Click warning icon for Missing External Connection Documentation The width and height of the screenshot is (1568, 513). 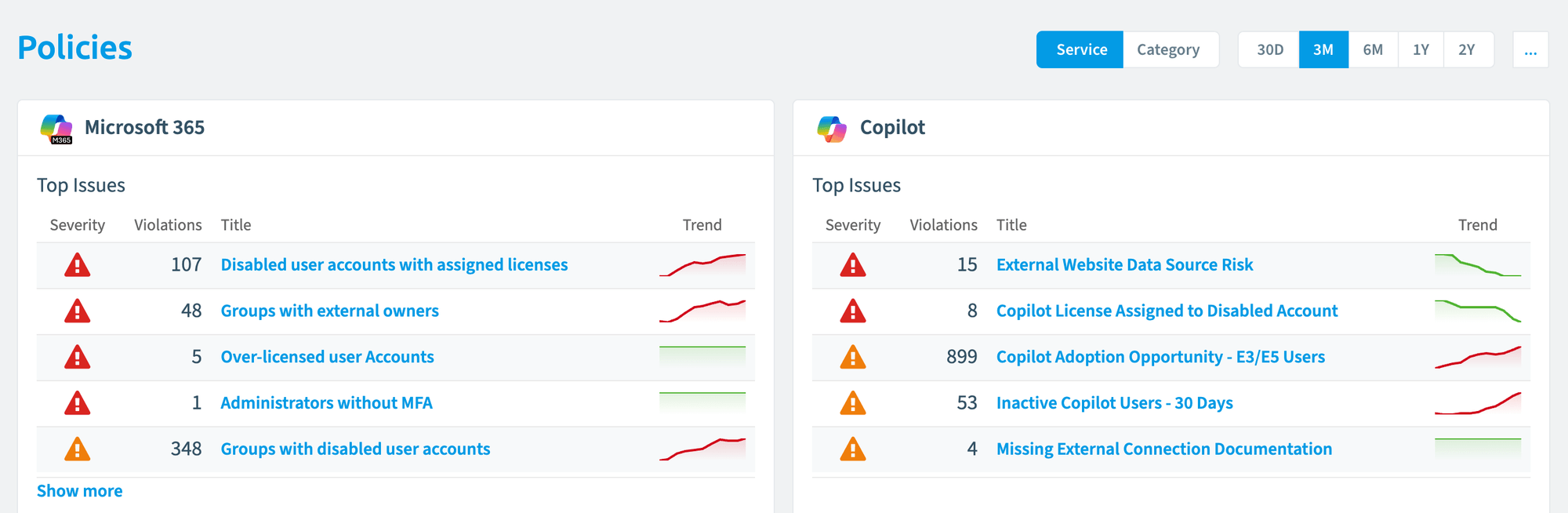point(852,449)
